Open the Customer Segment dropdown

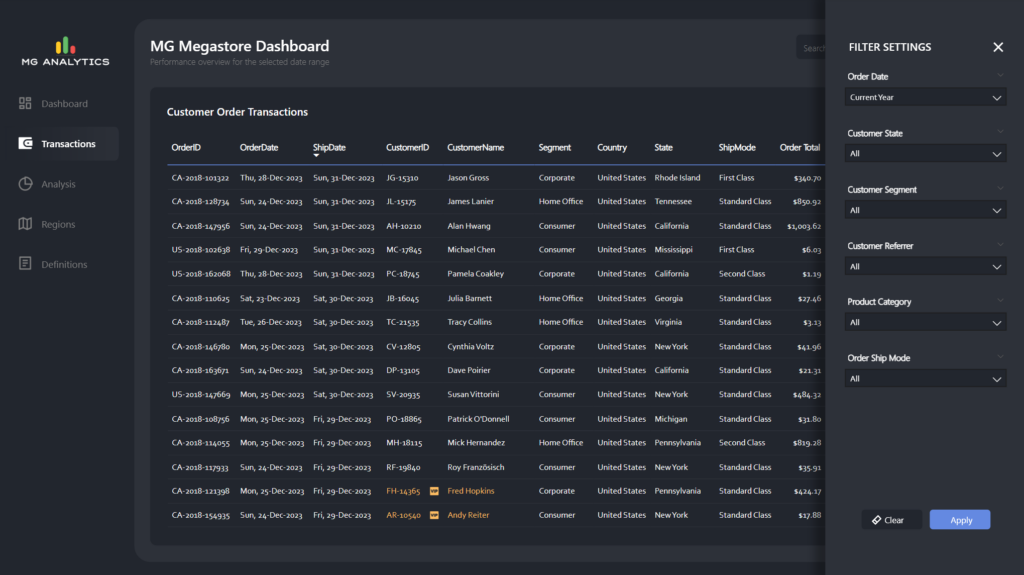(x=925, y=210)
